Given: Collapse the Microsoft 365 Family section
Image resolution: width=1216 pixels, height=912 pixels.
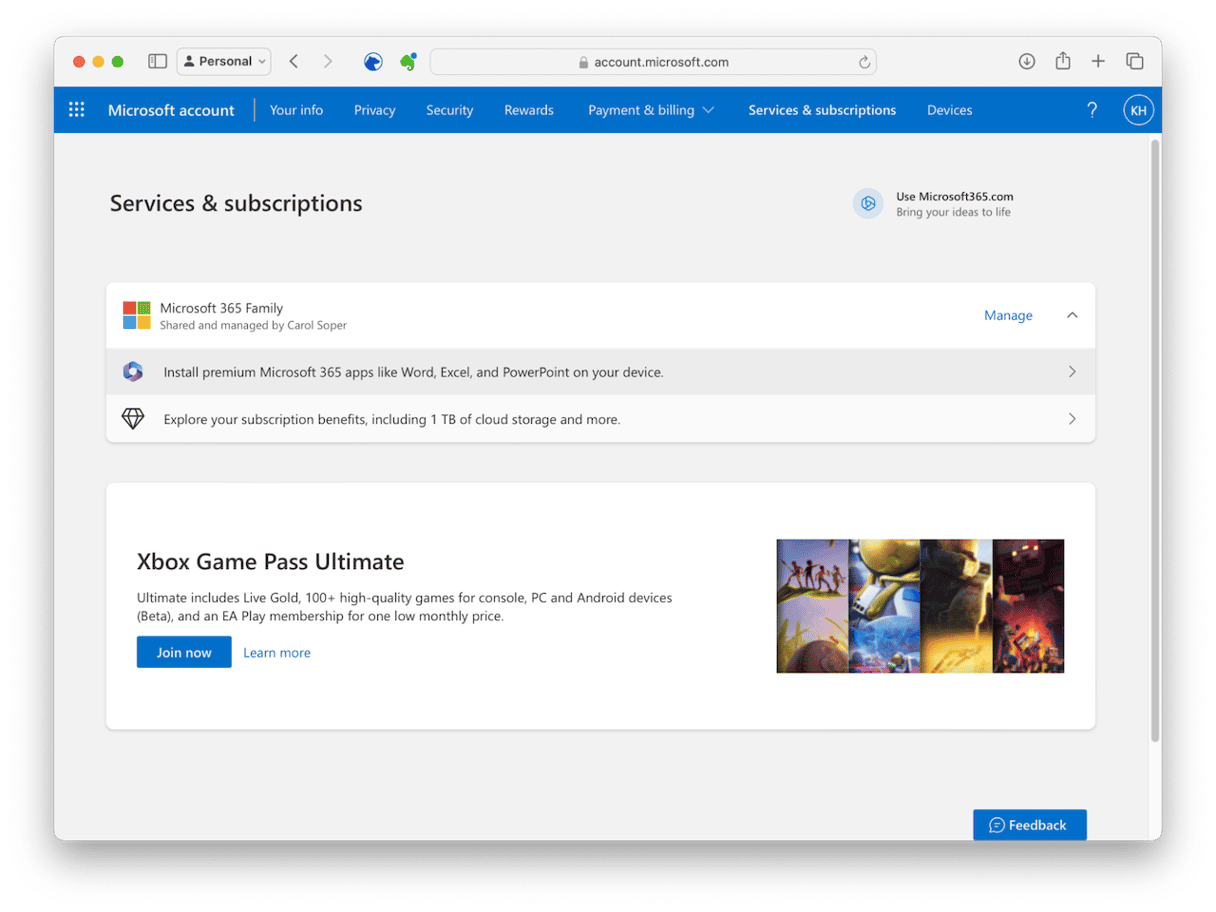Looking at the screenshot, I should [1072, 315].
